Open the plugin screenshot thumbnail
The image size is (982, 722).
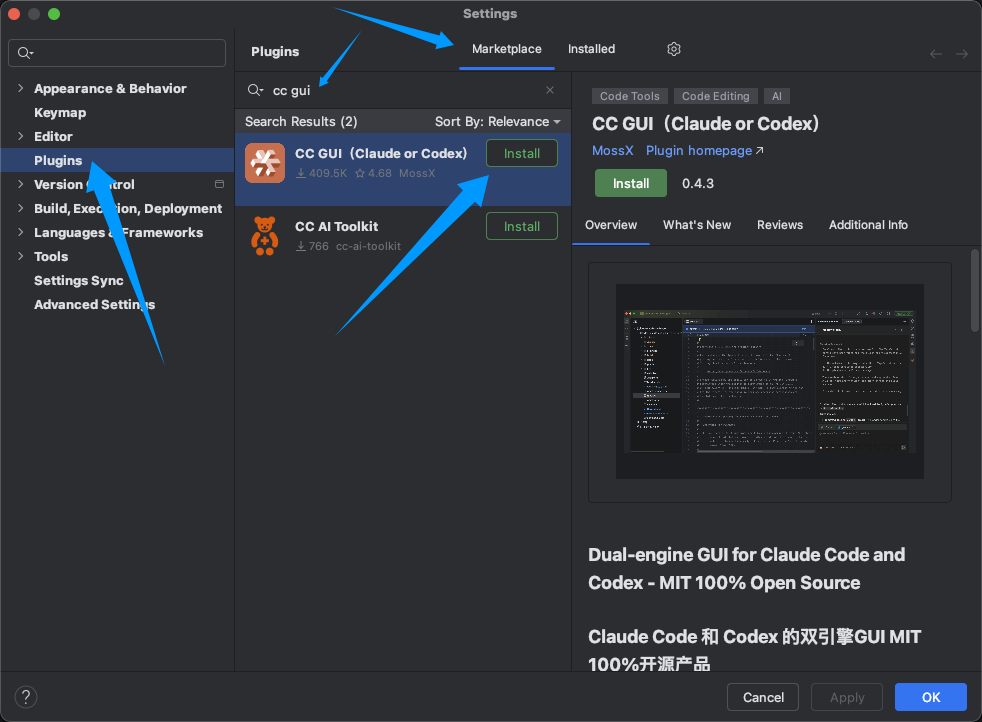click(x=770, y=381)
